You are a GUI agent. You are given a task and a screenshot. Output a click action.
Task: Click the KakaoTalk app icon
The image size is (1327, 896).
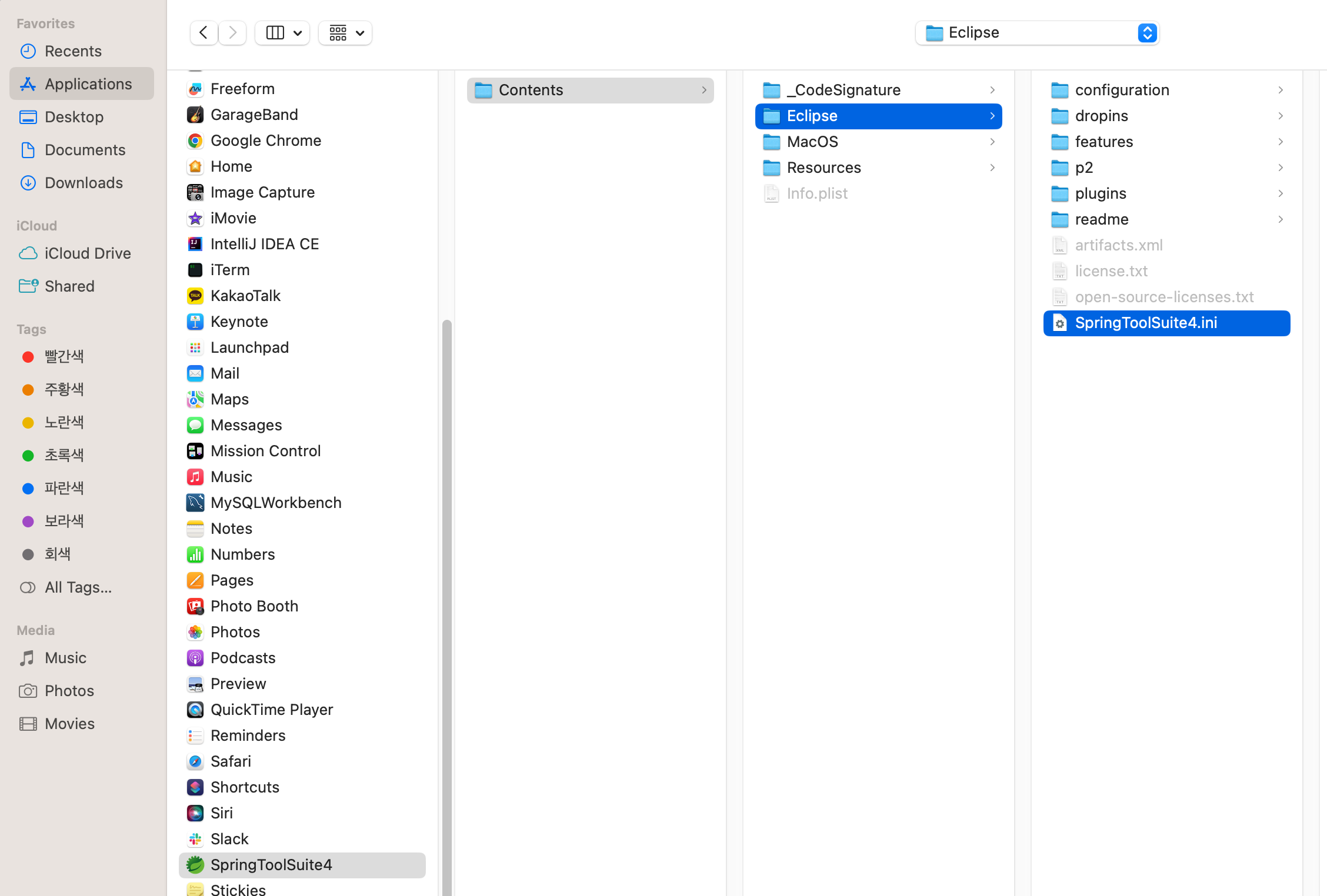195,296
